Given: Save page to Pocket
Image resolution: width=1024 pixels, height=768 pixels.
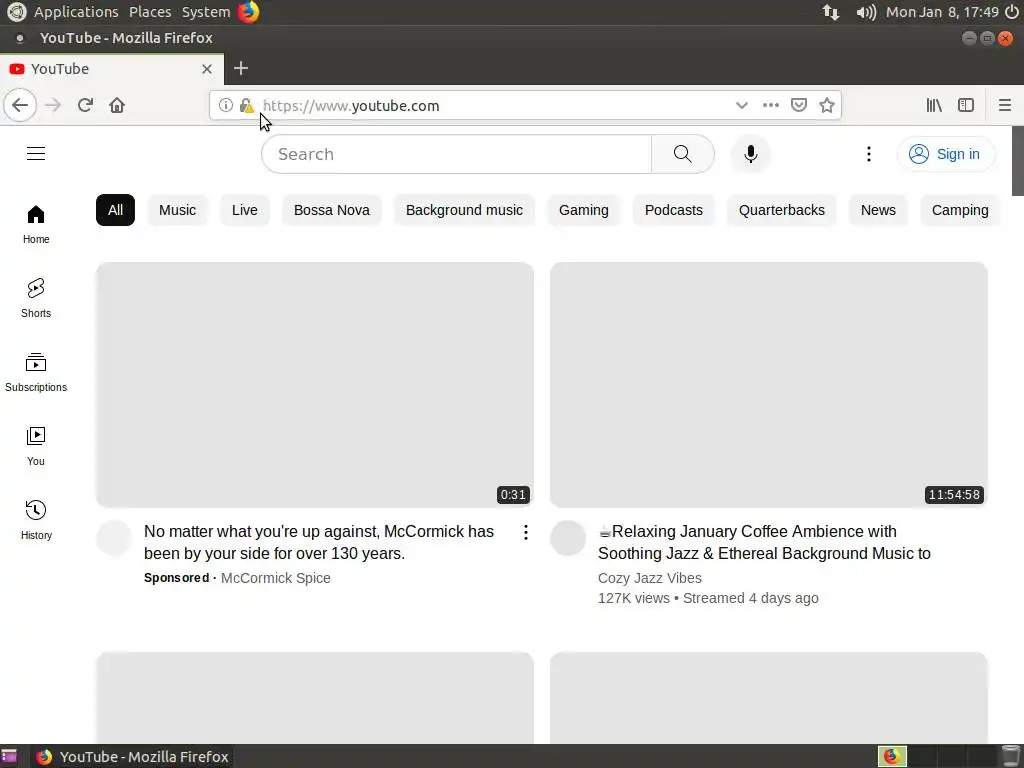Looking at the screenshot, I should (799, 105).
